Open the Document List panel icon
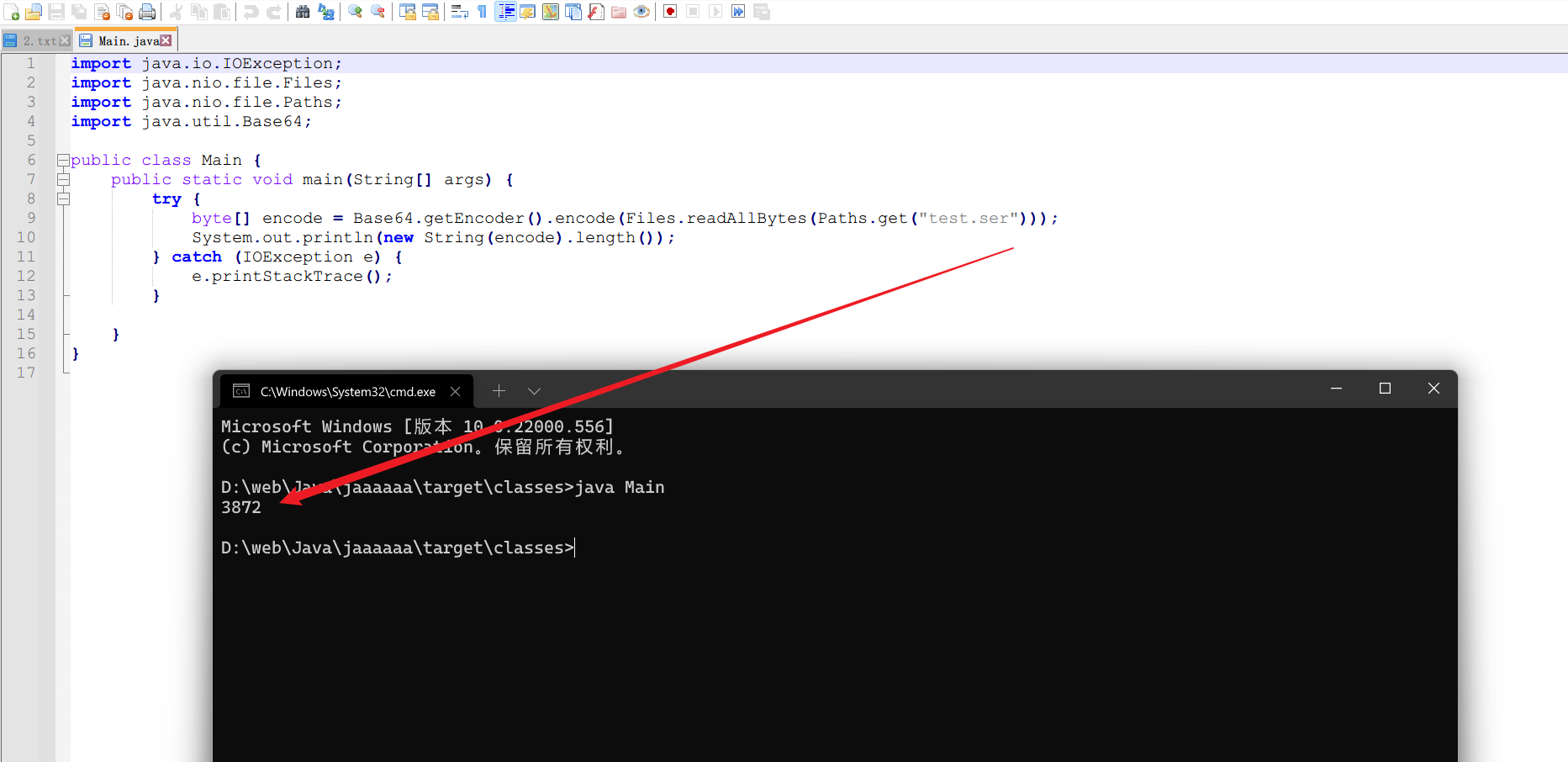 [x=573, y=12]
